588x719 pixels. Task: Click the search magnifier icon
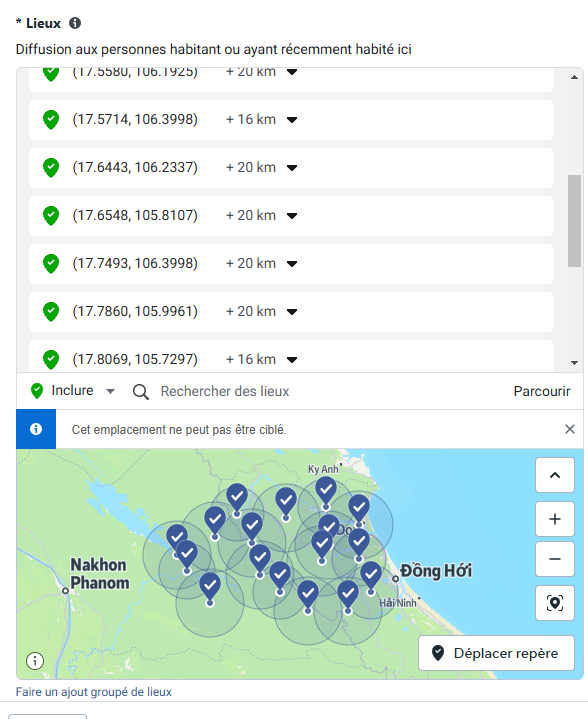[140, 392]
